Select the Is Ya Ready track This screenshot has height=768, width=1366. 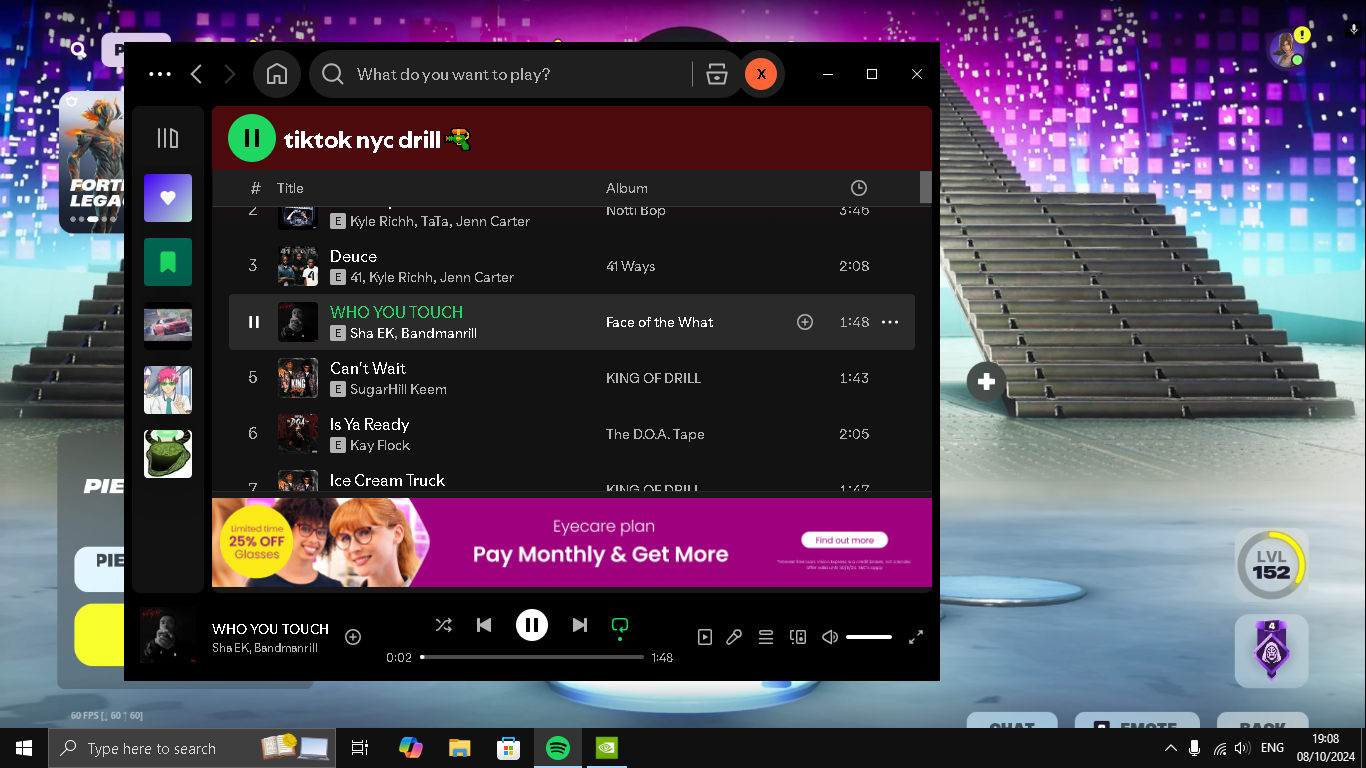(x=370, y=424)
